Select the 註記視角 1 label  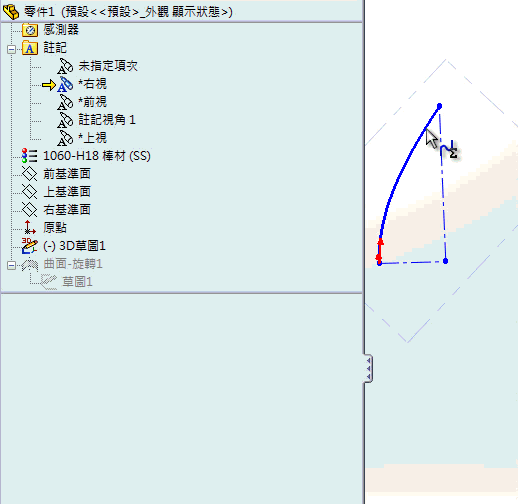pos(107,120)
